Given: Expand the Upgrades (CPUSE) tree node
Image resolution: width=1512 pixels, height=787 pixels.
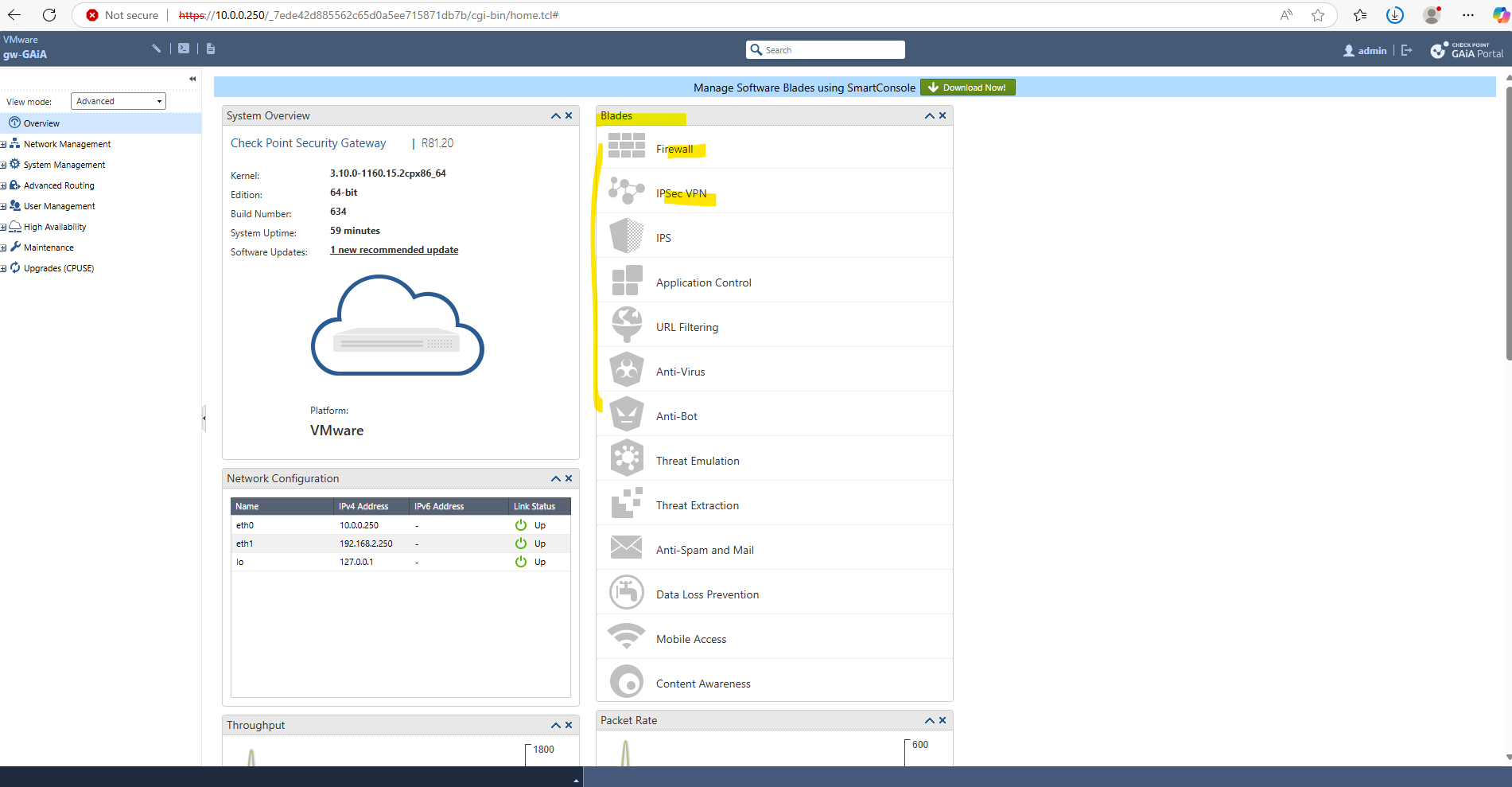Looking at the screenshot, I should point(3,268).
